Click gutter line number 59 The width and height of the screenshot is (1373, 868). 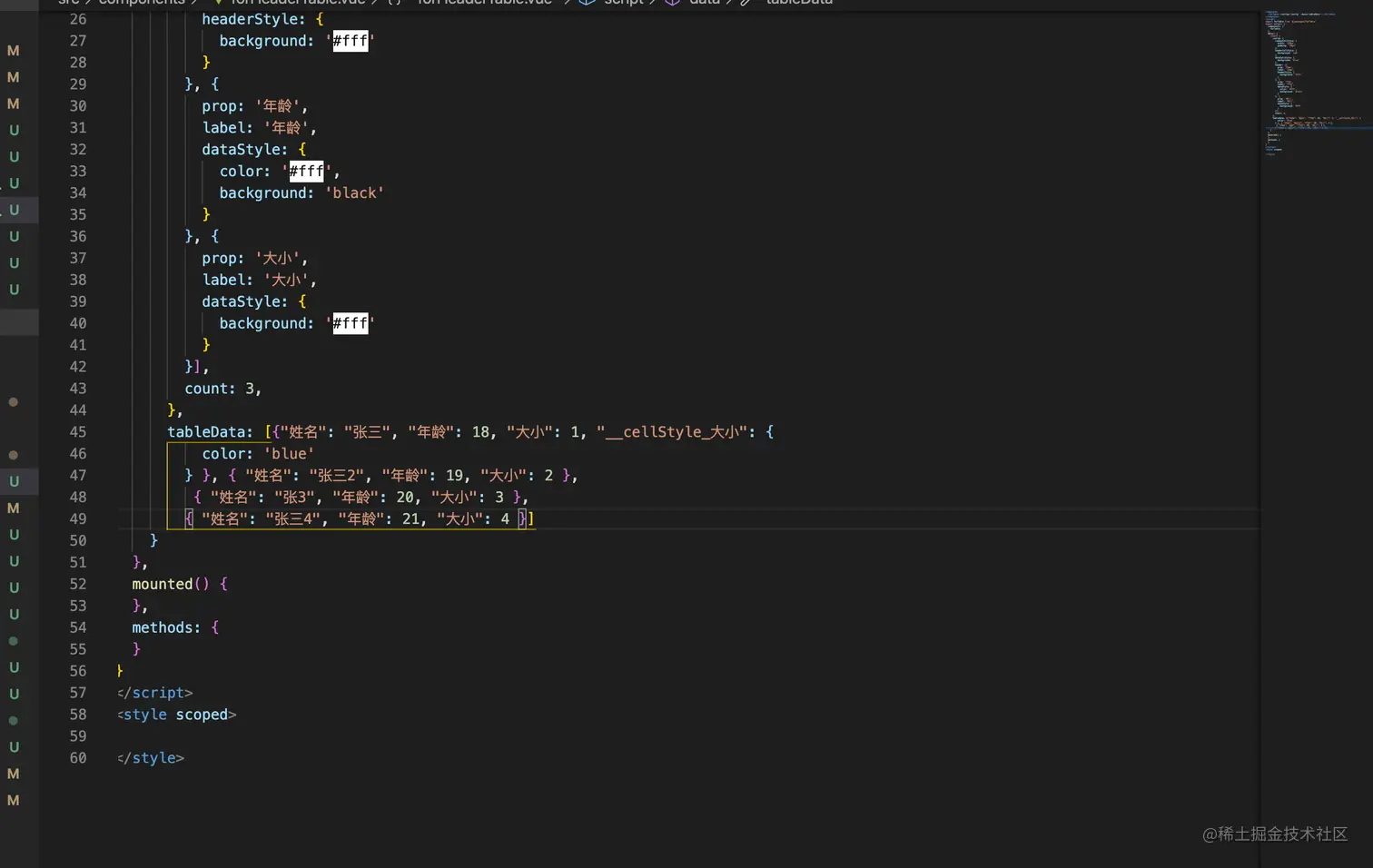point(78,736)
